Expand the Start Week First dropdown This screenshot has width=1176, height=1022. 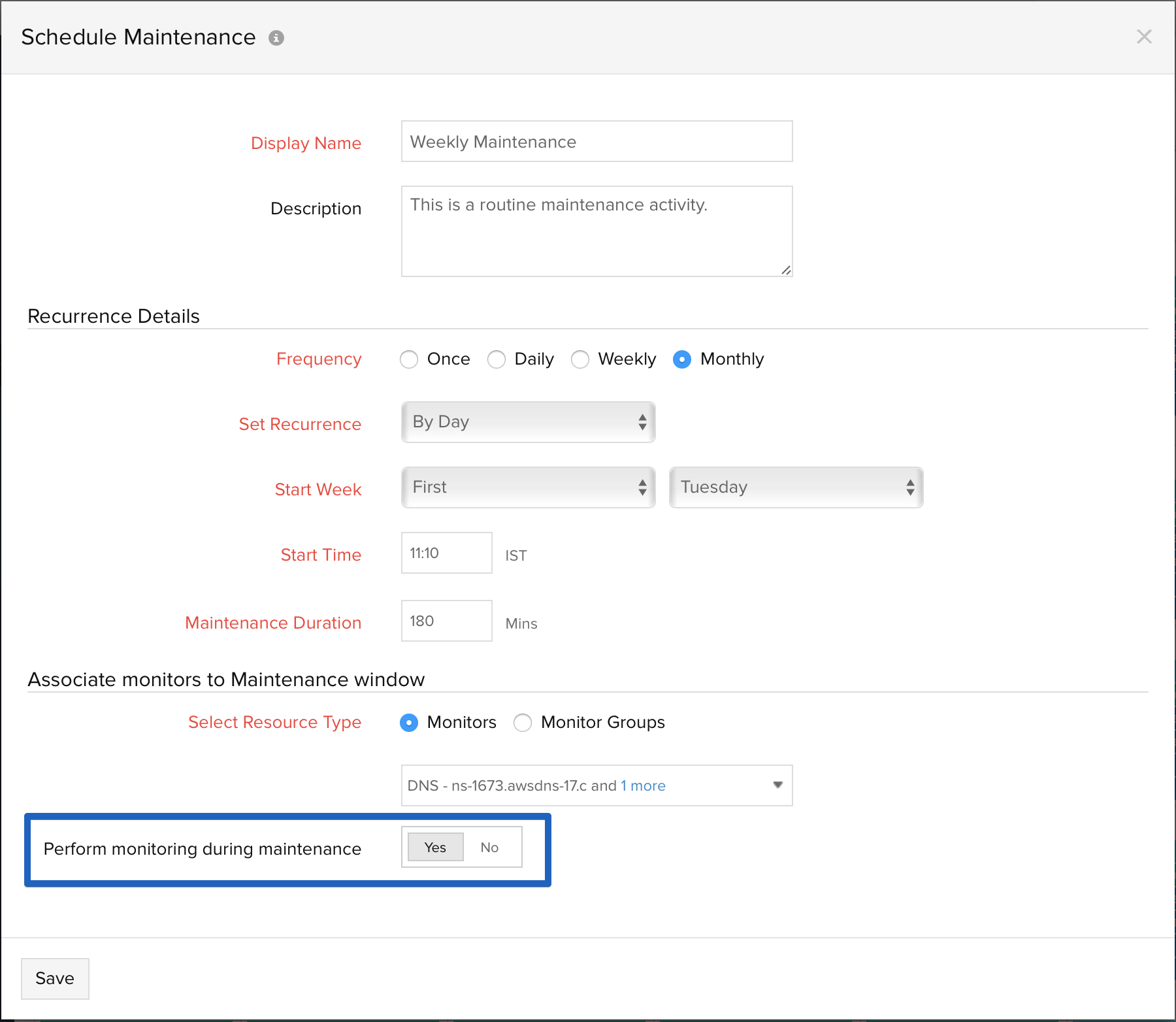528,487
